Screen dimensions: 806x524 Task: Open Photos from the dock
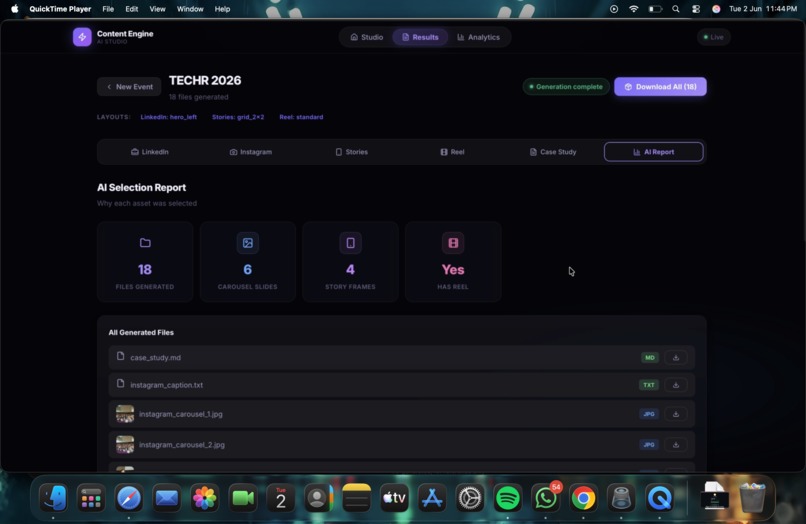(x=205, y=498)
